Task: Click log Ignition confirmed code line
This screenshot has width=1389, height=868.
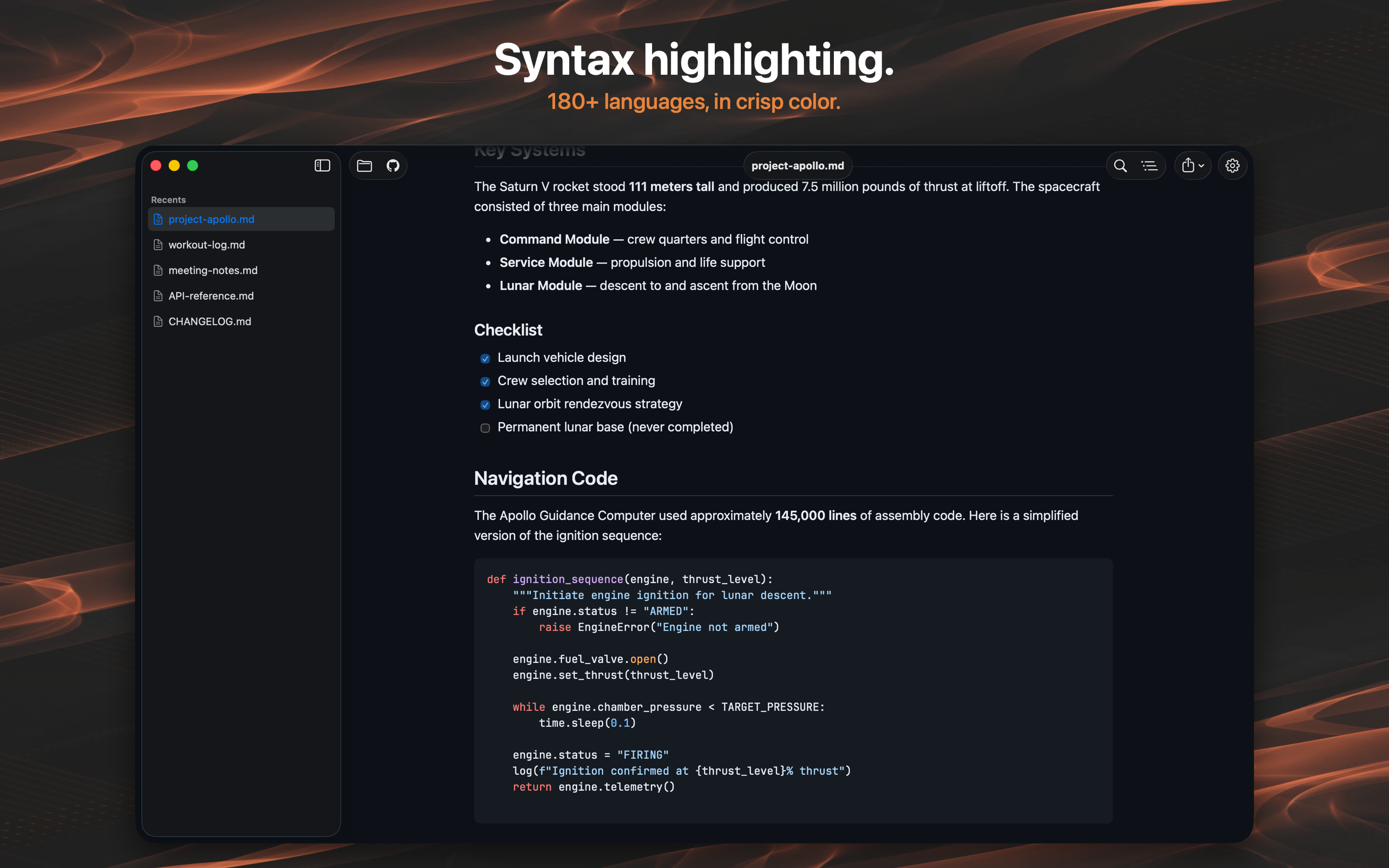Action: pyautogui.click(x=682, y=771)
